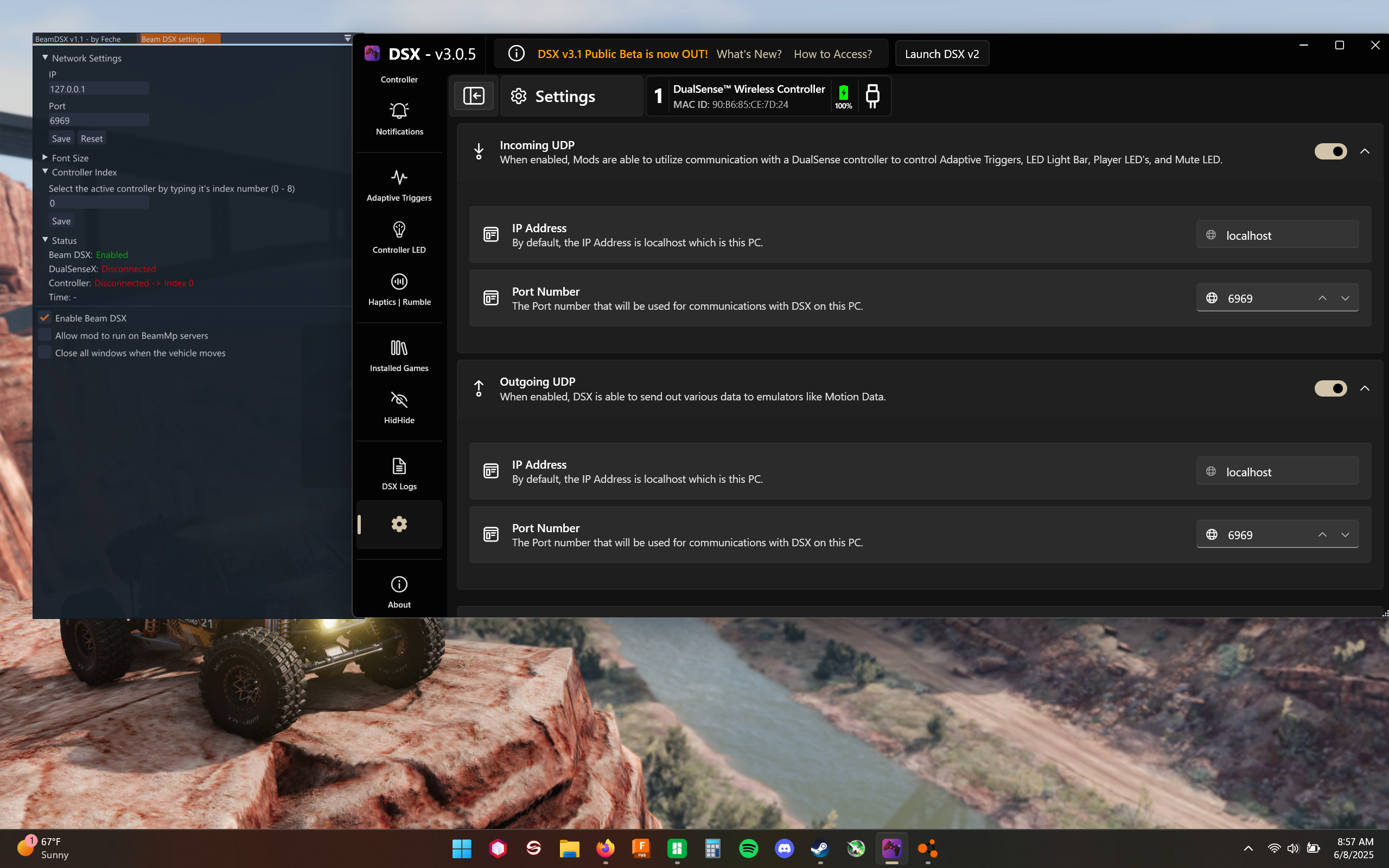Click Settings page header
This screenshot has width=1389, height=868.
pyautogui.click(x=571, y=96)
